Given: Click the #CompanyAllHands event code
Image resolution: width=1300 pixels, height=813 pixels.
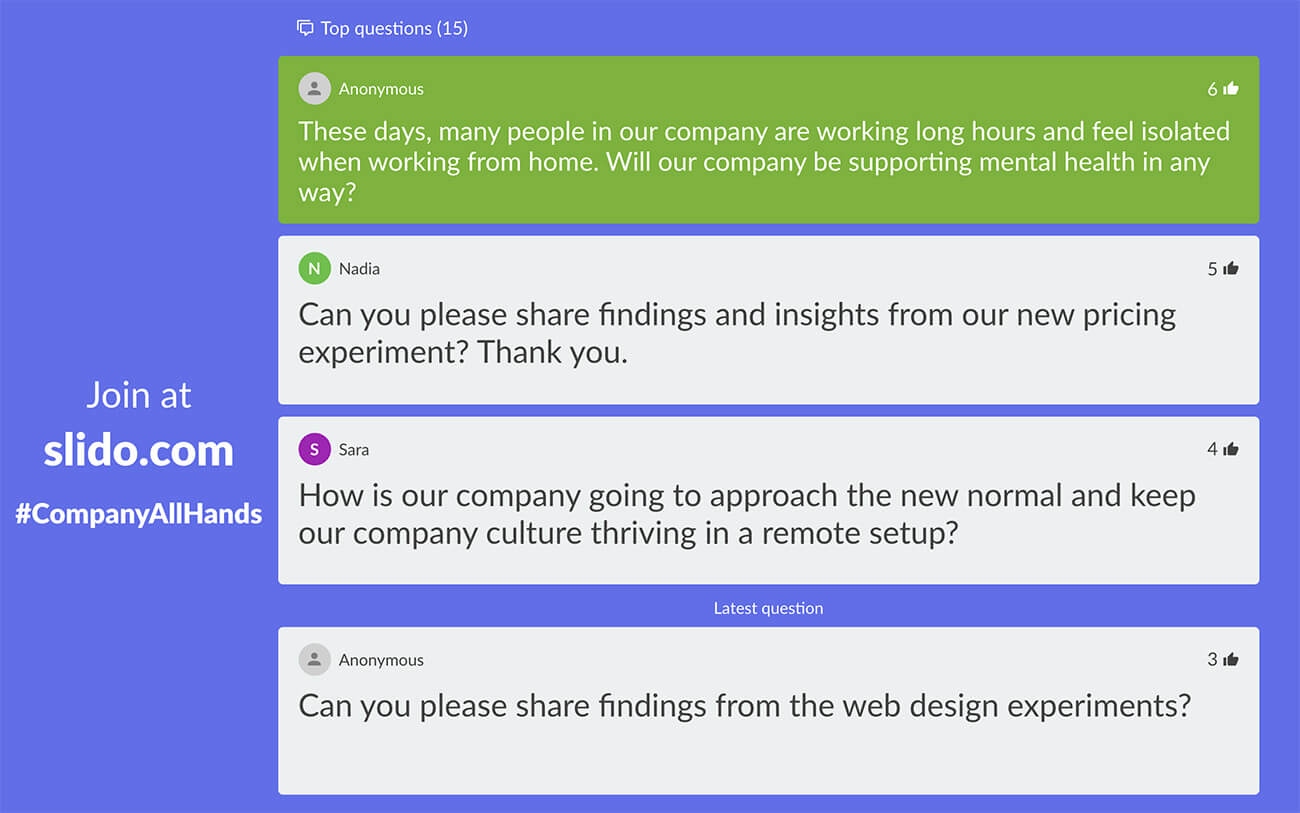Looking at the screenshot, I should tap(138, 515).
